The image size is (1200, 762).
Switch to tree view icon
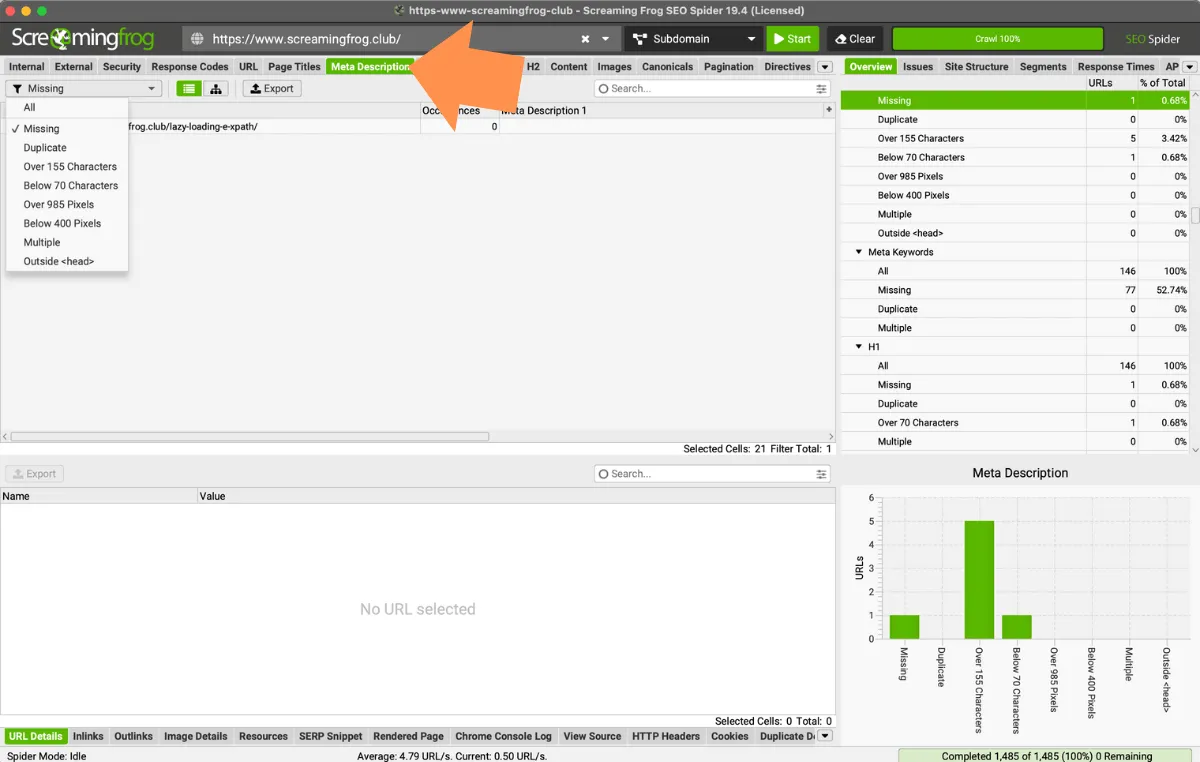(215, 89)
